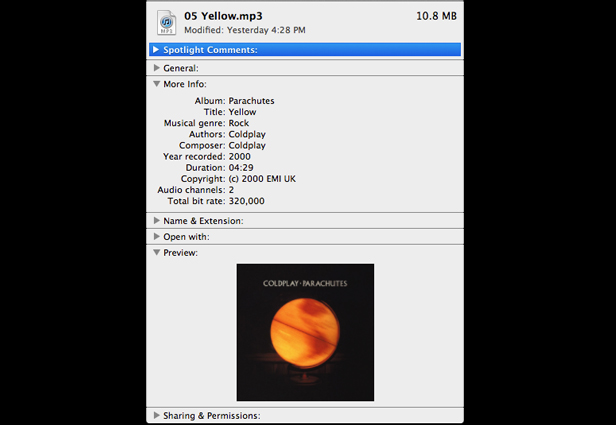The height and width of the screenshot is (425, 616).
Task: Click the MP3 file icon in header
Action: pos(167,22)
